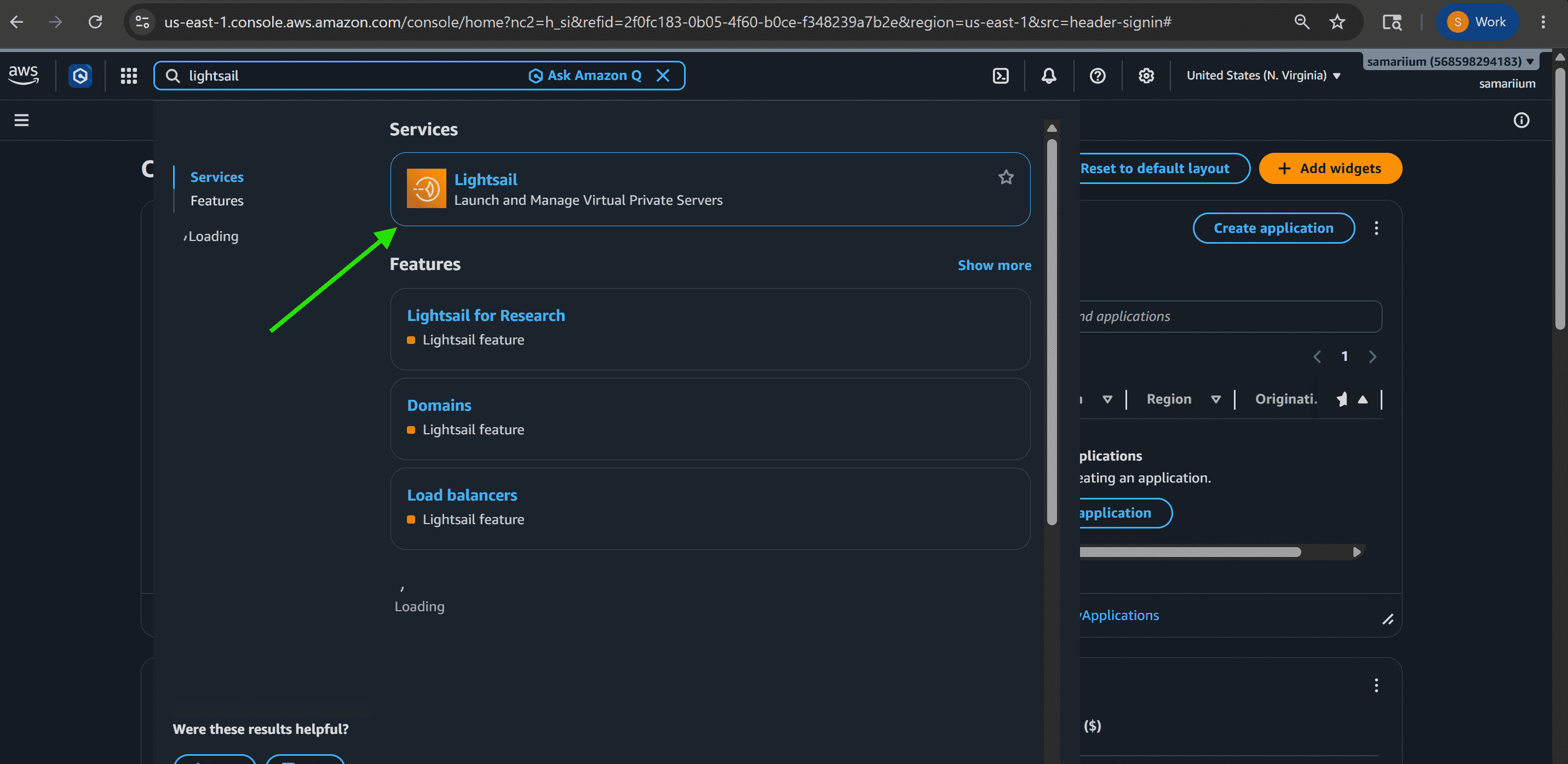Click the widget corner diagonal handle icon
Viewport: 1568px width, 764px height.
pyautogui.click(x=1388, y=620)
